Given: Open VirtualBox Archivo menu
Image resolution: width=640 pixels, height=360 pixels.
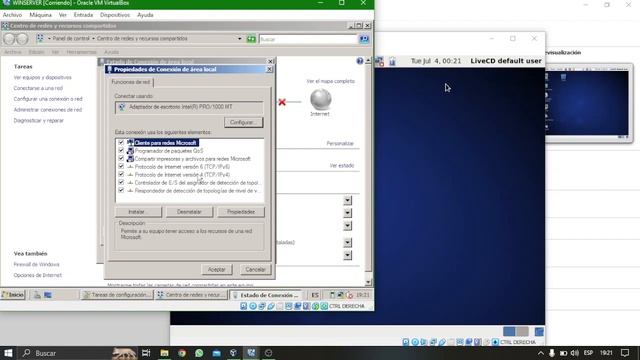Looking at the screenshot, I should click(x=12, y=15).
